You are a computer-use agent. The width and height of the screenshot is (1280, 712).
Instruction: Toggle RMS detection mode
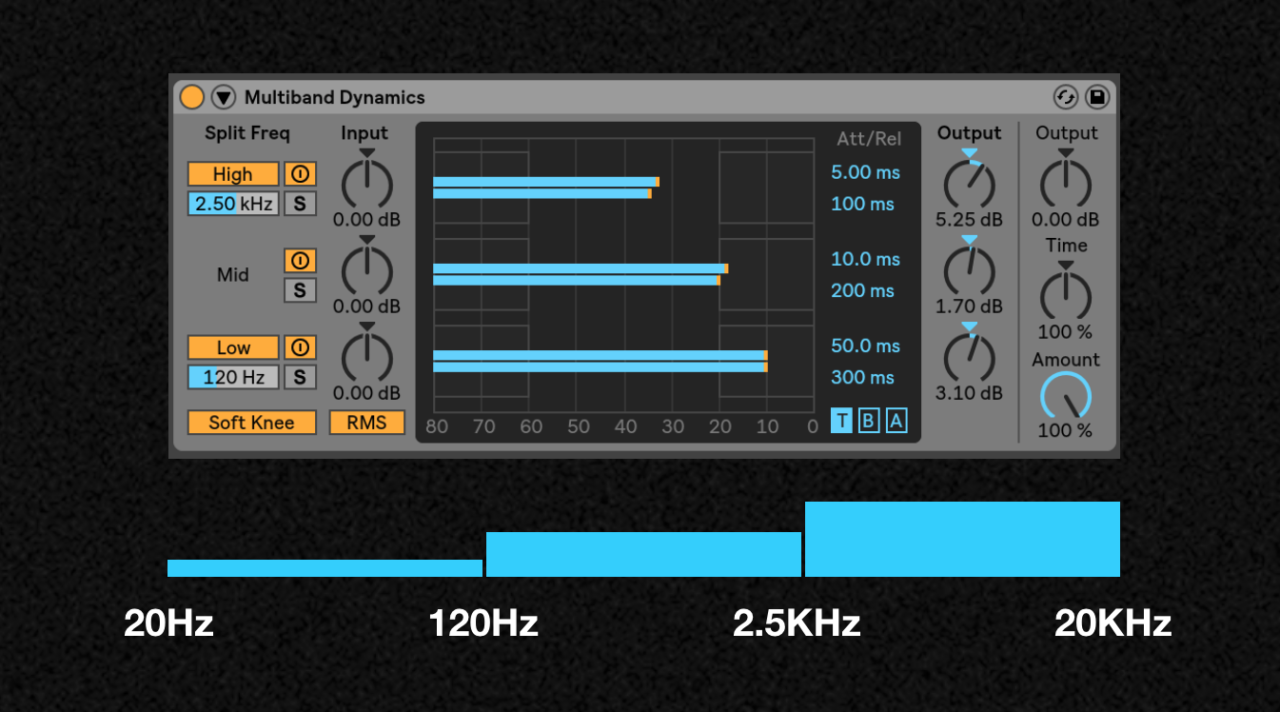click(366, 422)
